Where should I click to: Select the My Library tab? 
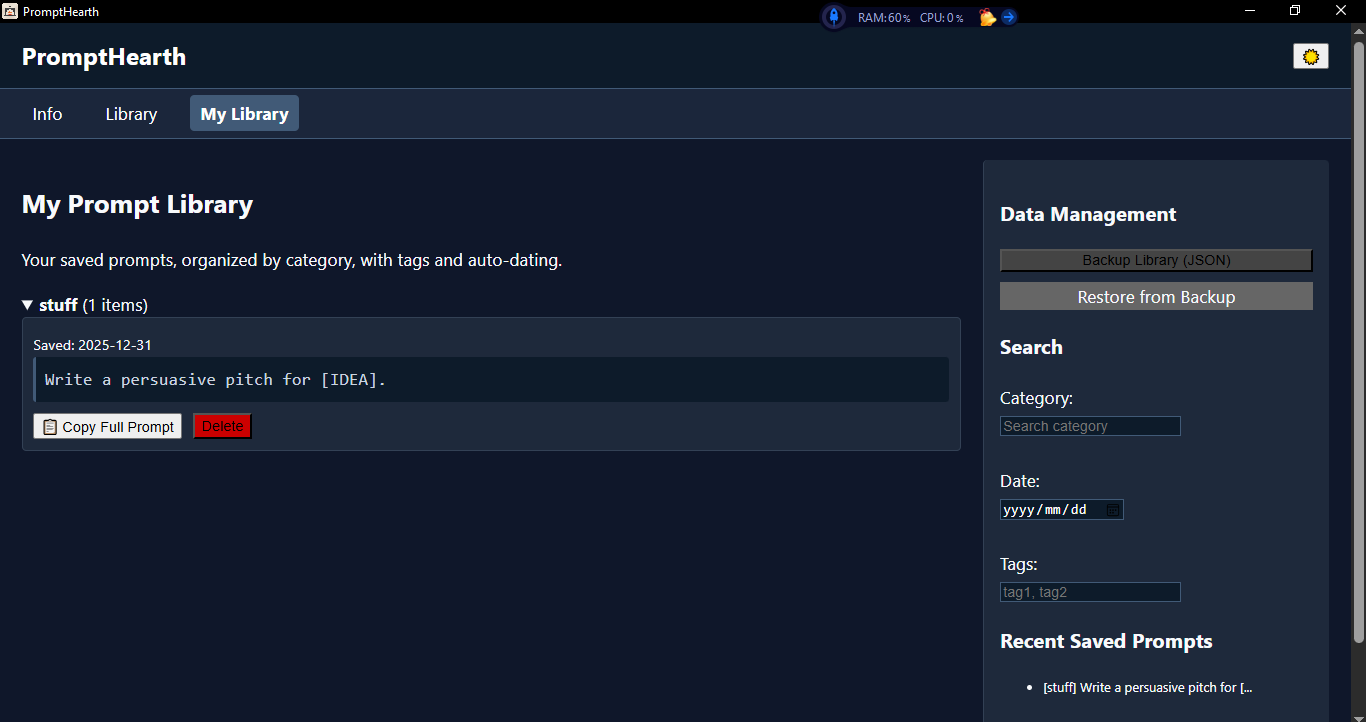tap(244, 114)
